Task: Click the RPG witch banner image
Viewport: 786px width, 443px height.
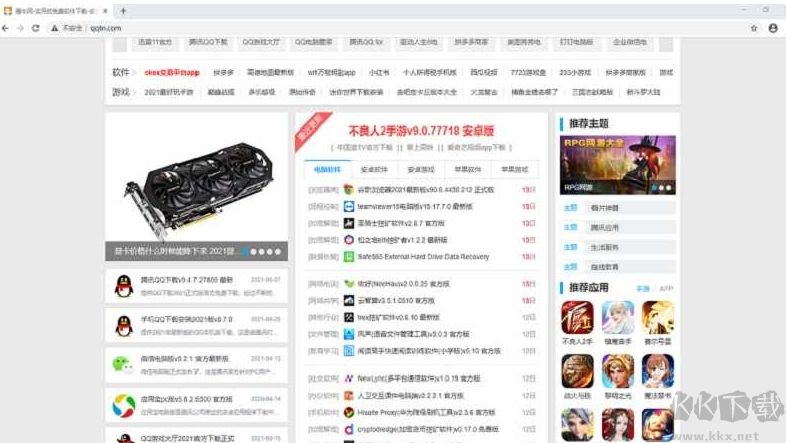Action: tap(618, 165)
